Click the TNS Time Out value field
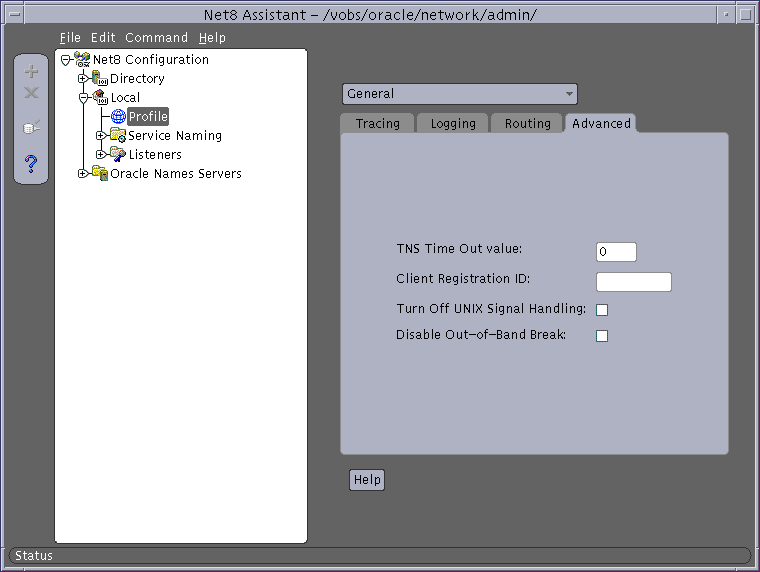760x572 pixels. tap(616, 252)
